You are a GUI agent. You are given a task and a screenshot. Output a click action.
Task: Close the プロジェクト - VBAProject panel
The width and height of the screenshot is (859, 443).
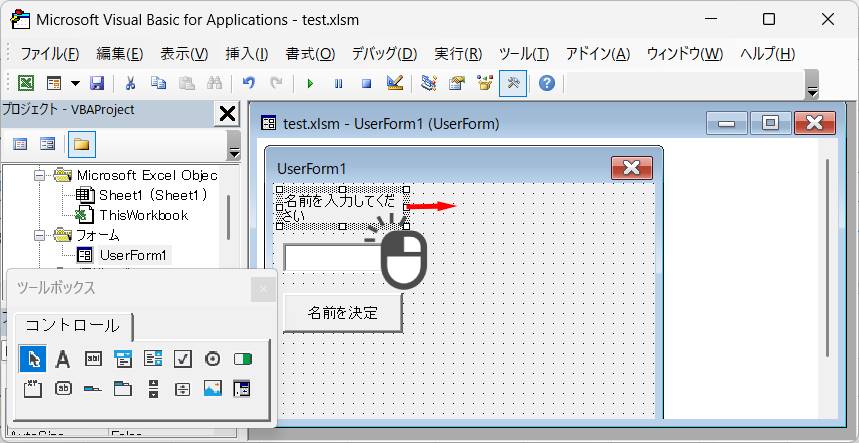point(227,114)
